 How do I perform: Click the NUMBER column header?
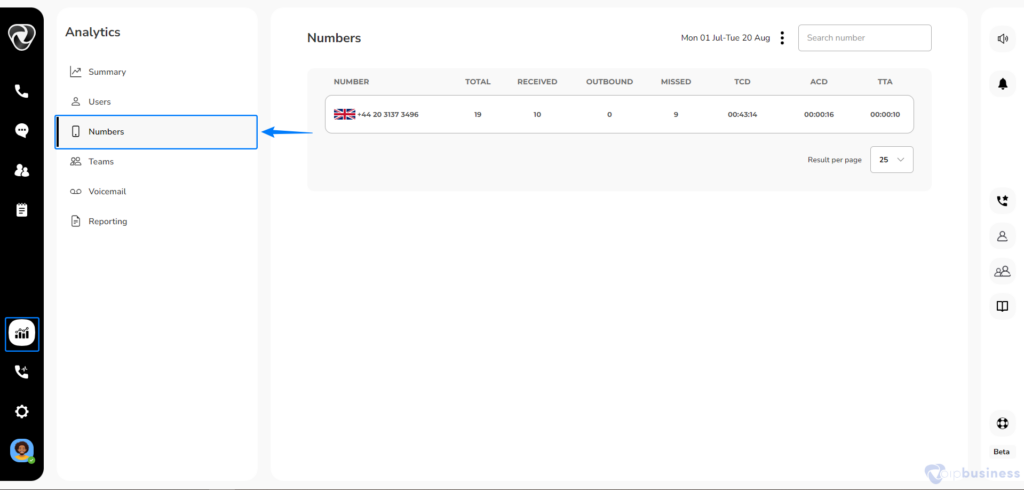(x=351, y=82)
